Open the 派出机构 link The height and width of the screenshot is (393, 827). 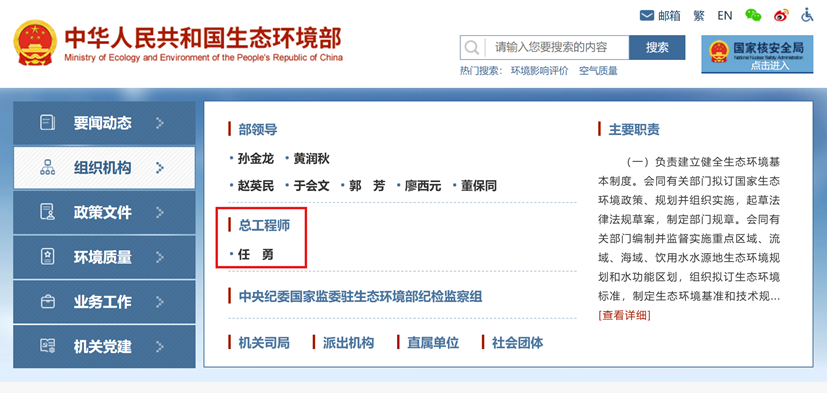click(348, 343)
